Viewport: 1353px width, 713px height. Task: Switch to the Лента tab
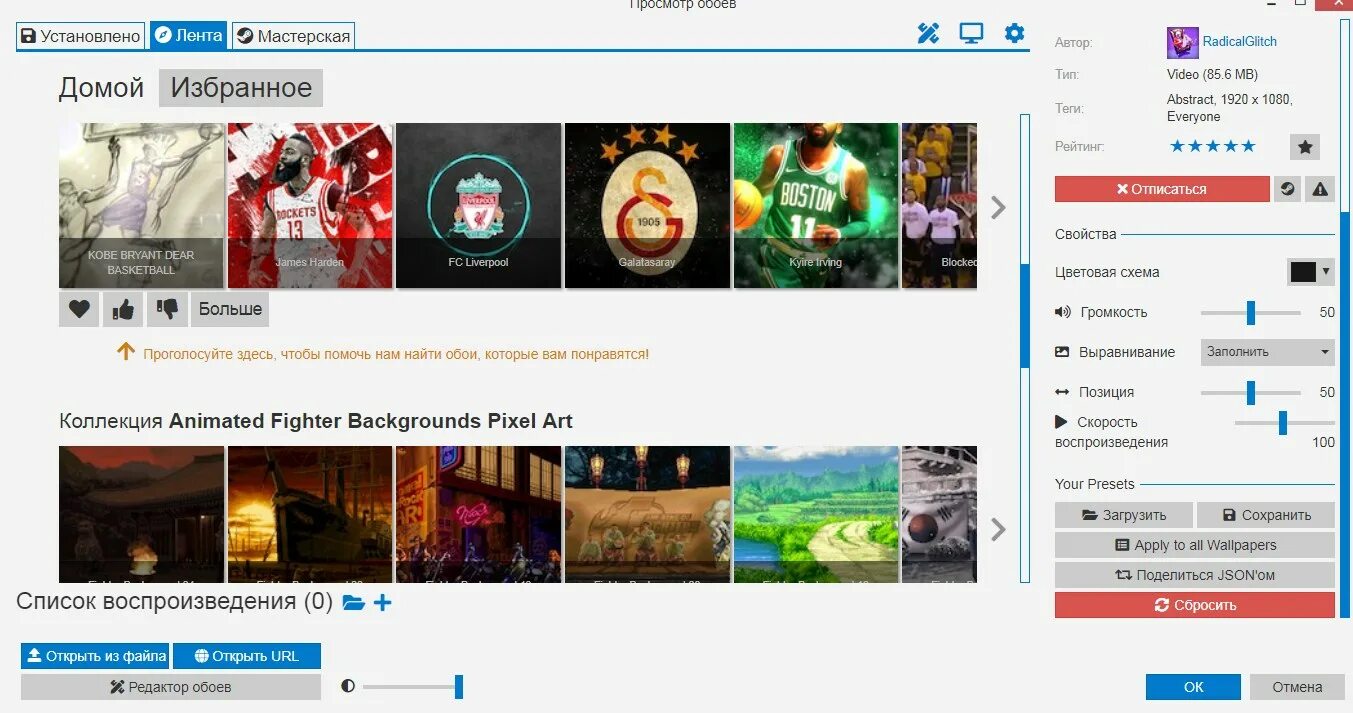click(188, 35)
